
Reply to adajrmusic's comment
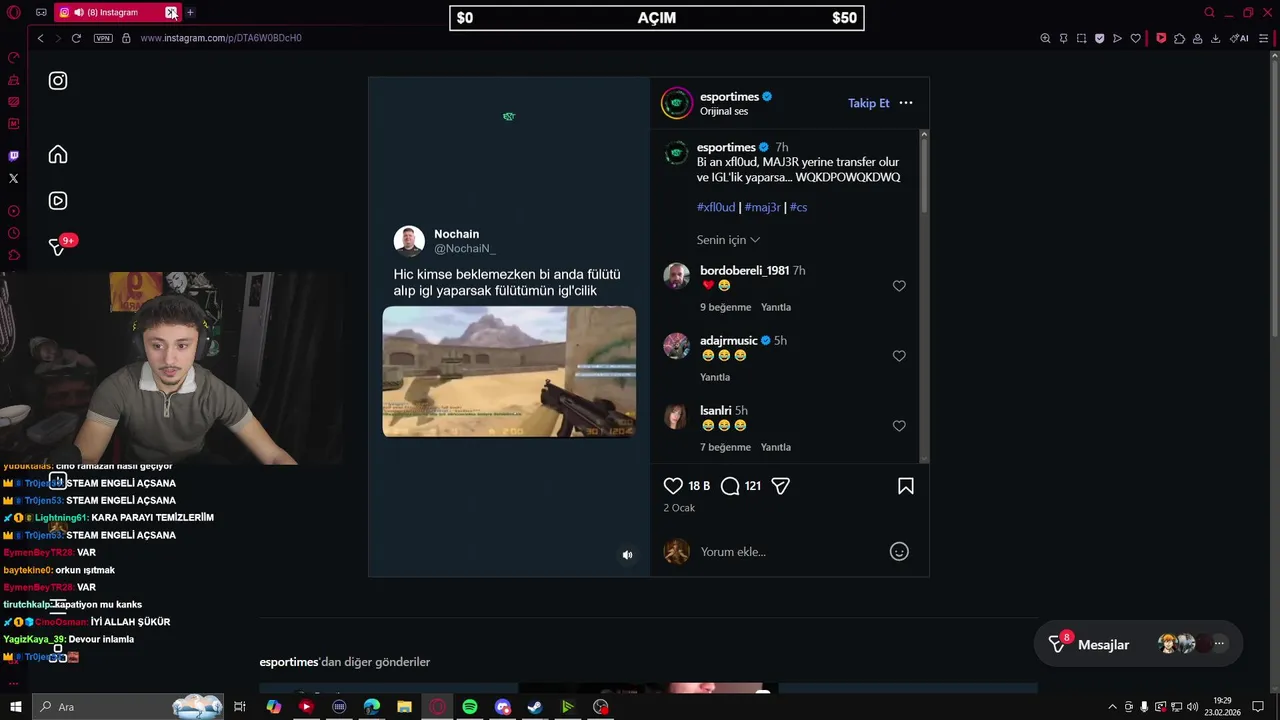pyautogui.click(x=715, y=377)
